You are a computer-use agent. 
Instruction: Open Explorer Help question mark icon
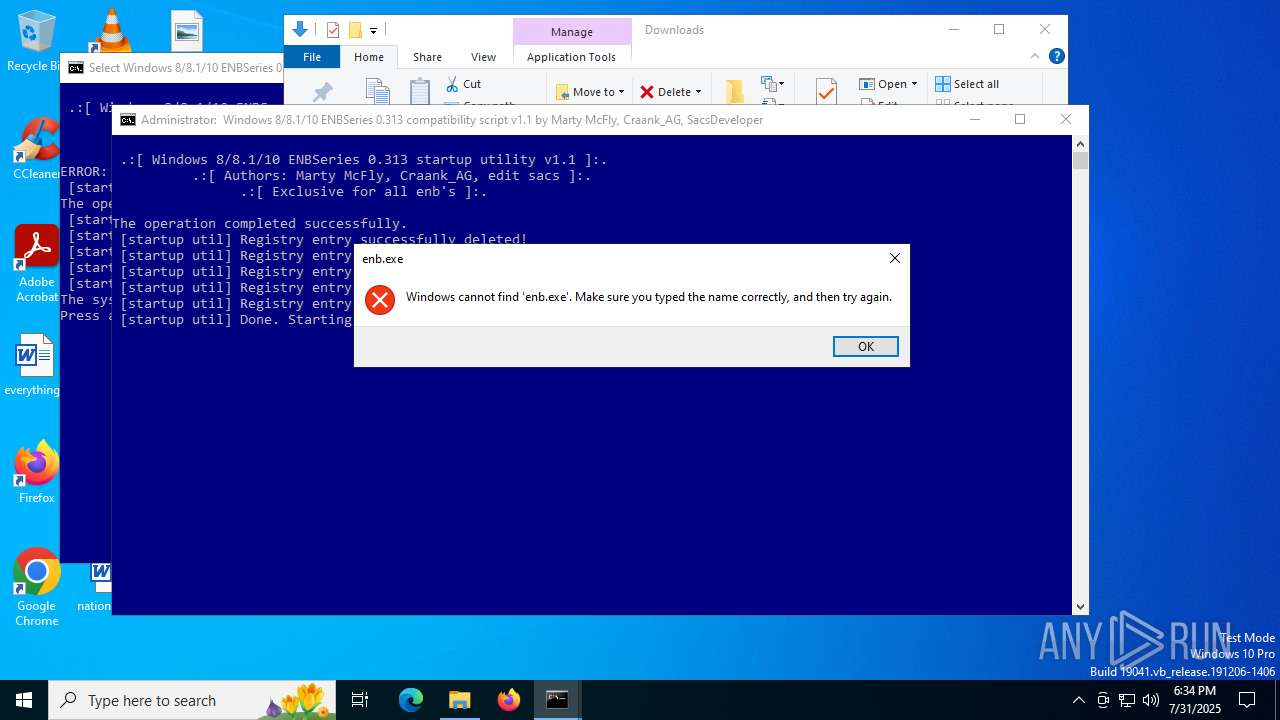coord(1056,57)
